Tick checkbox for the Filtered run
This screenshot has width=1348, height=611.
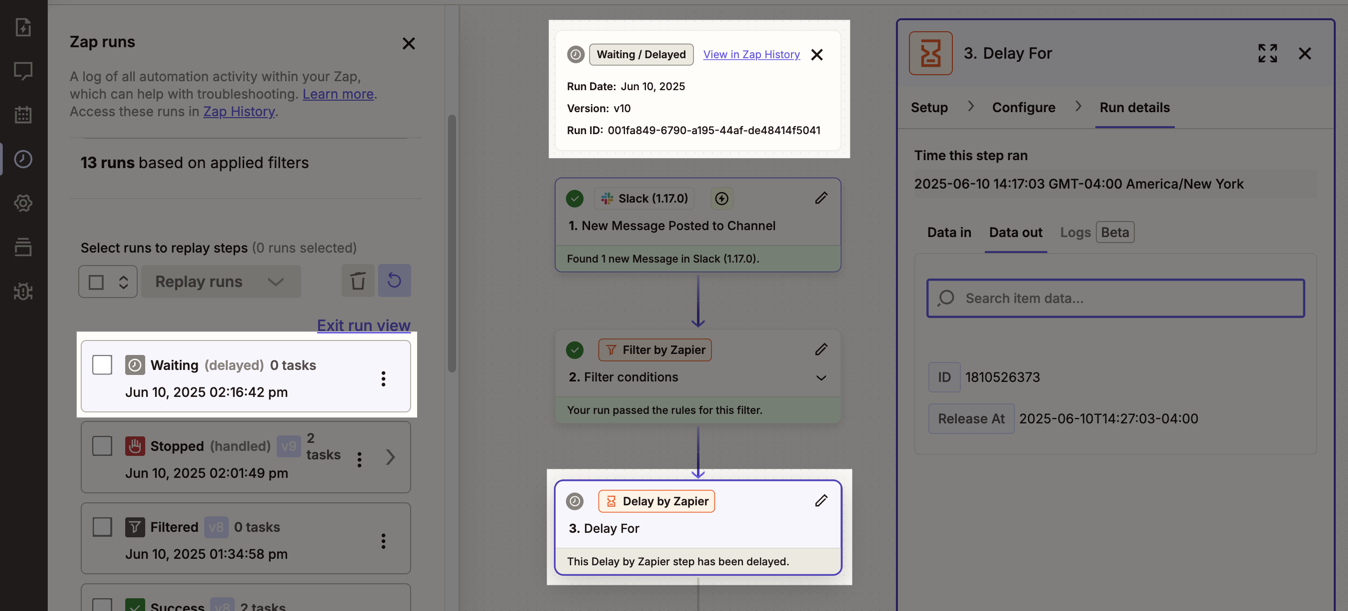tap(102, 527)
